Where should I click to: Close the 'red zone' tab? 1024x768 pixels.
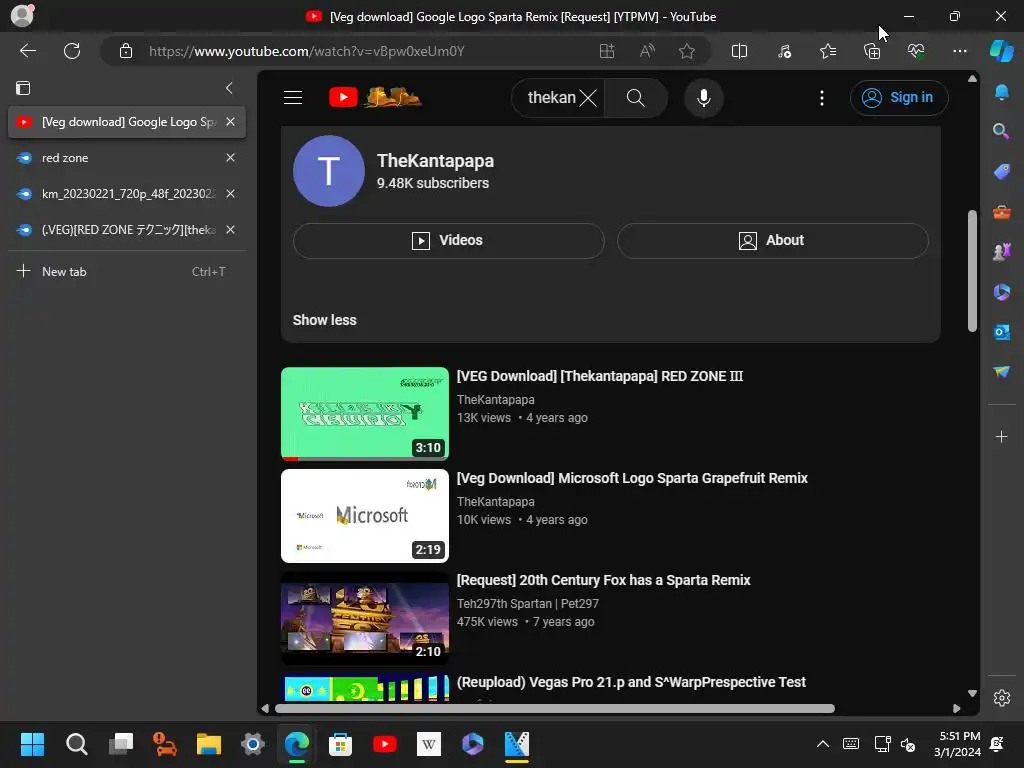pos(231,158)
